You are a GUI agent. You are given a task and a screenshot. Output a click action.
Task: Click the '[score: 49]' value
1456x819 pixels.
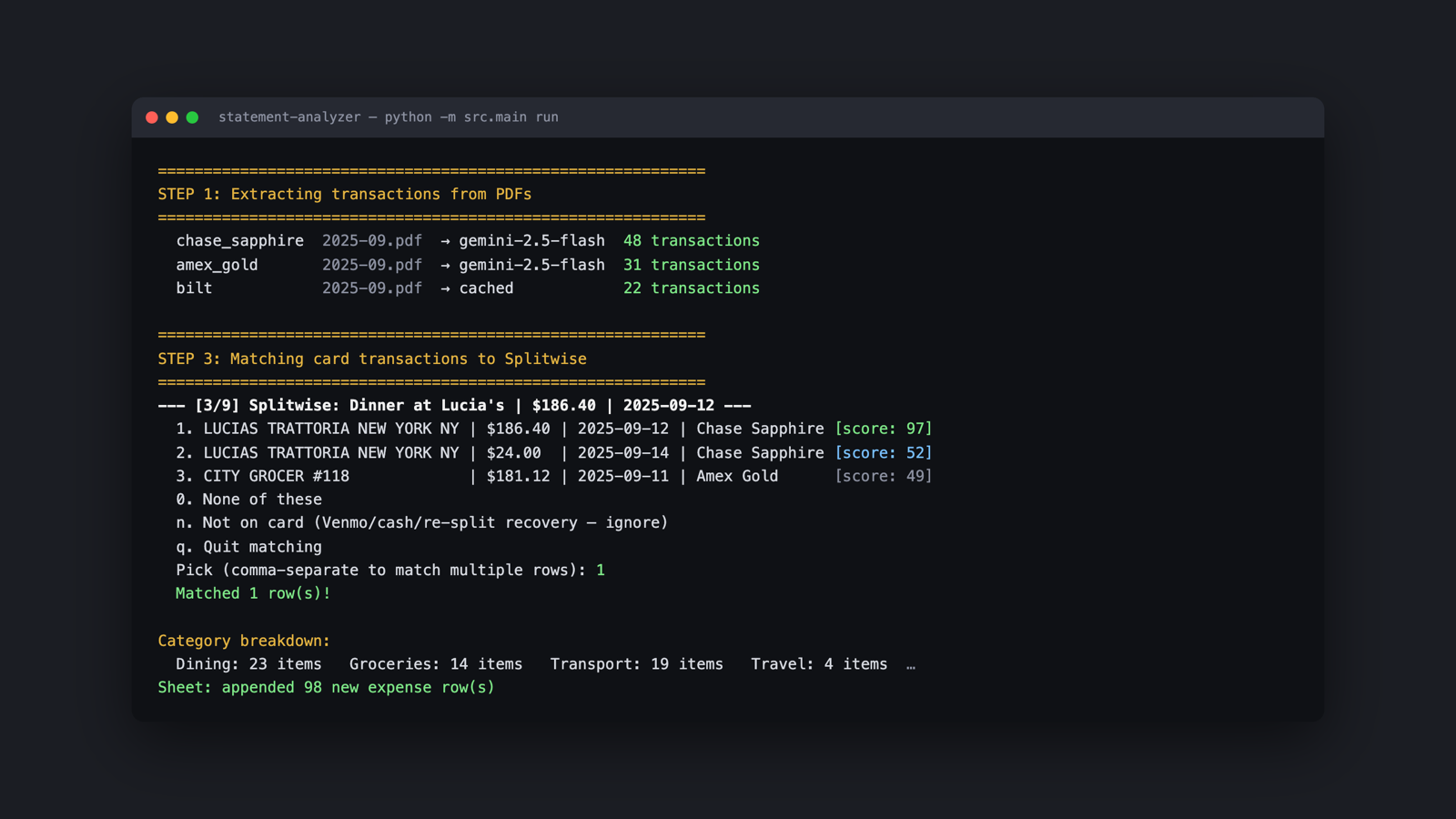click(884, 476)
